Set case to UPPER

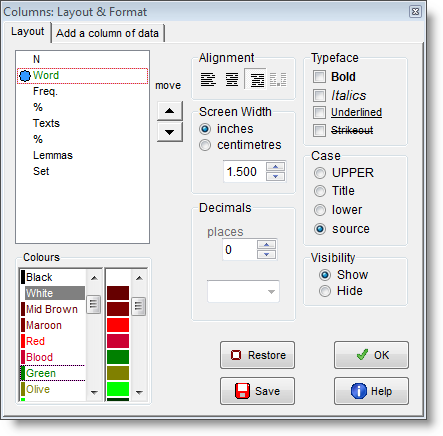[320, 173]
